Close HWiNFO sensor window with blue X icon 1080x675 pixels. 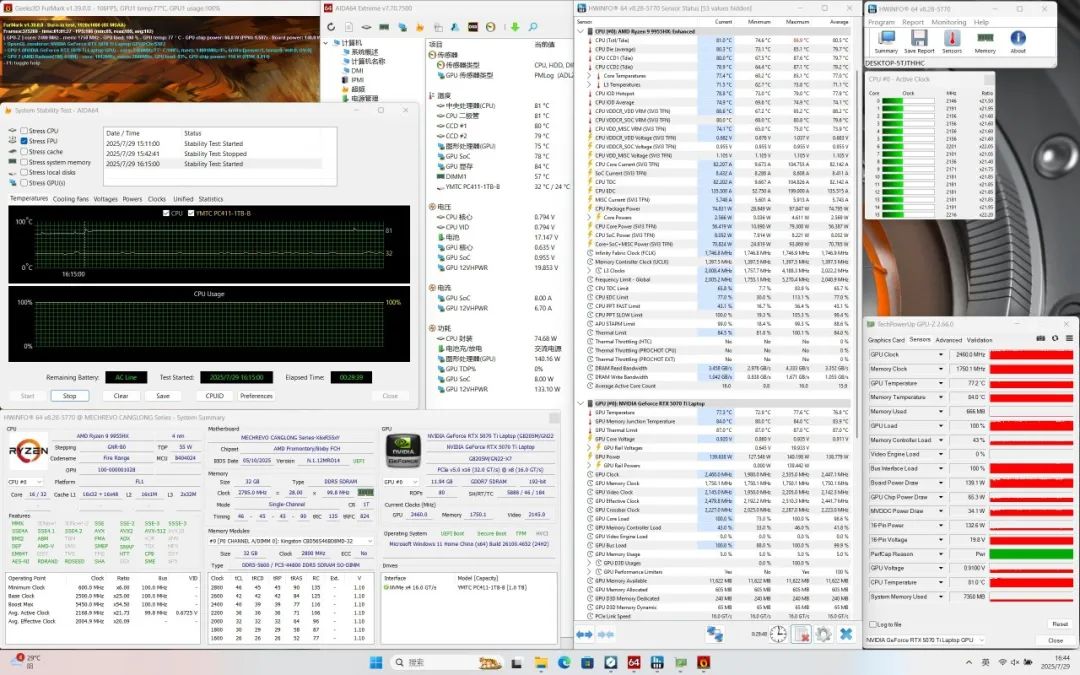pos(847,634)
